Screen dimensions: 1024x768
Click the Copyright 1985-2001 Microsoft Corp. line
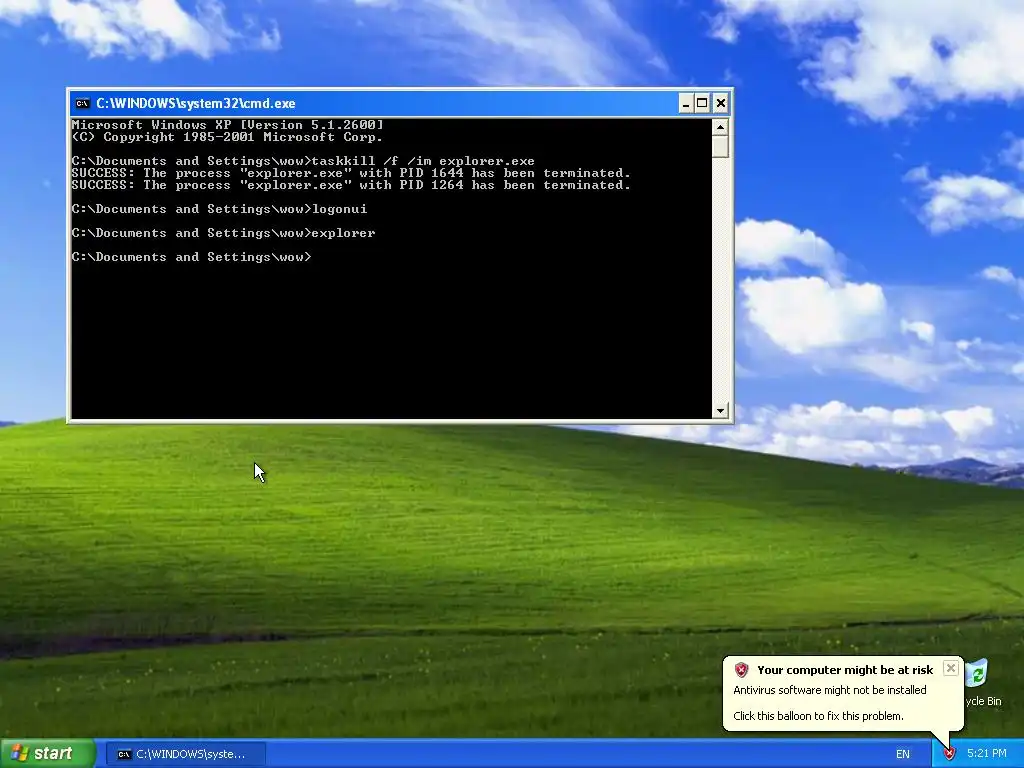227,137
